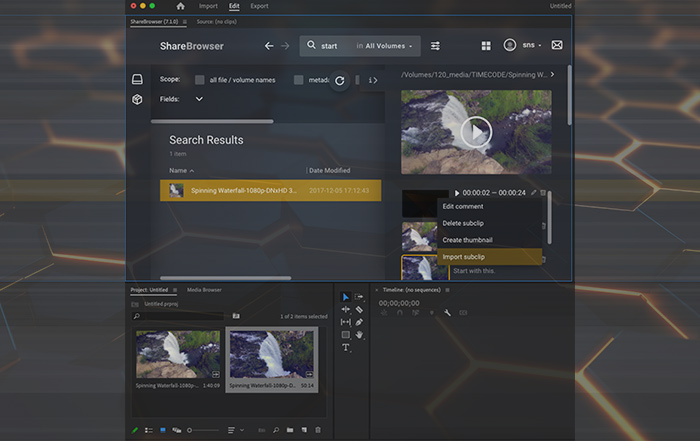Viewport: 700px width, 441px height.
Task: Select the Hand tool
Action: pos(359,334)
